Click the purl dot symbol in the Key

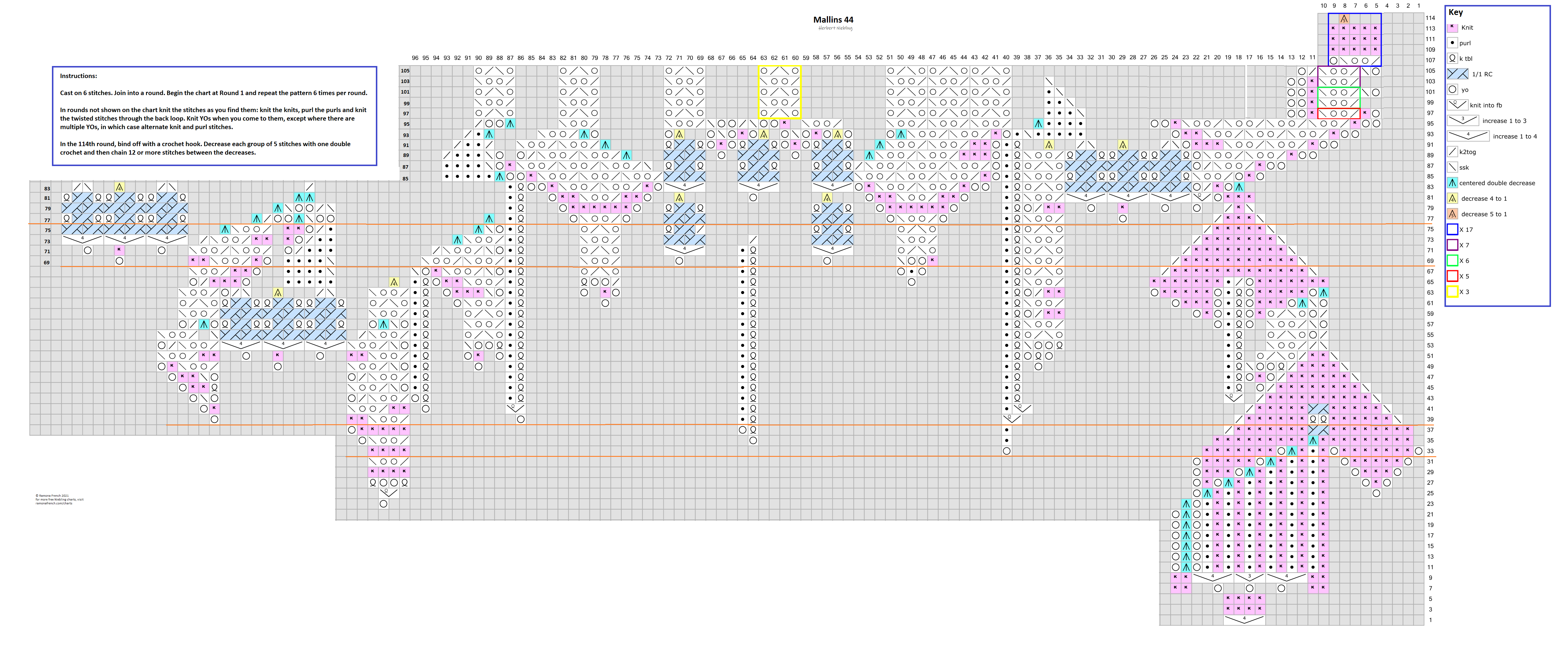1452,43
